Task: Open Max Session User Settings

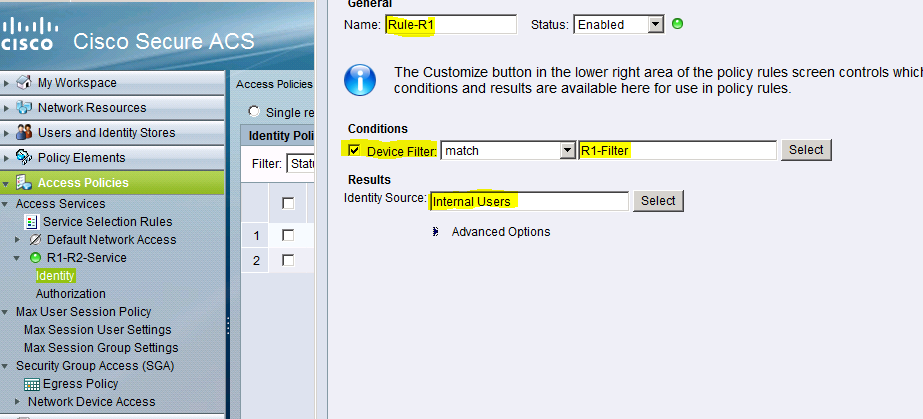Action: point(98,330)
